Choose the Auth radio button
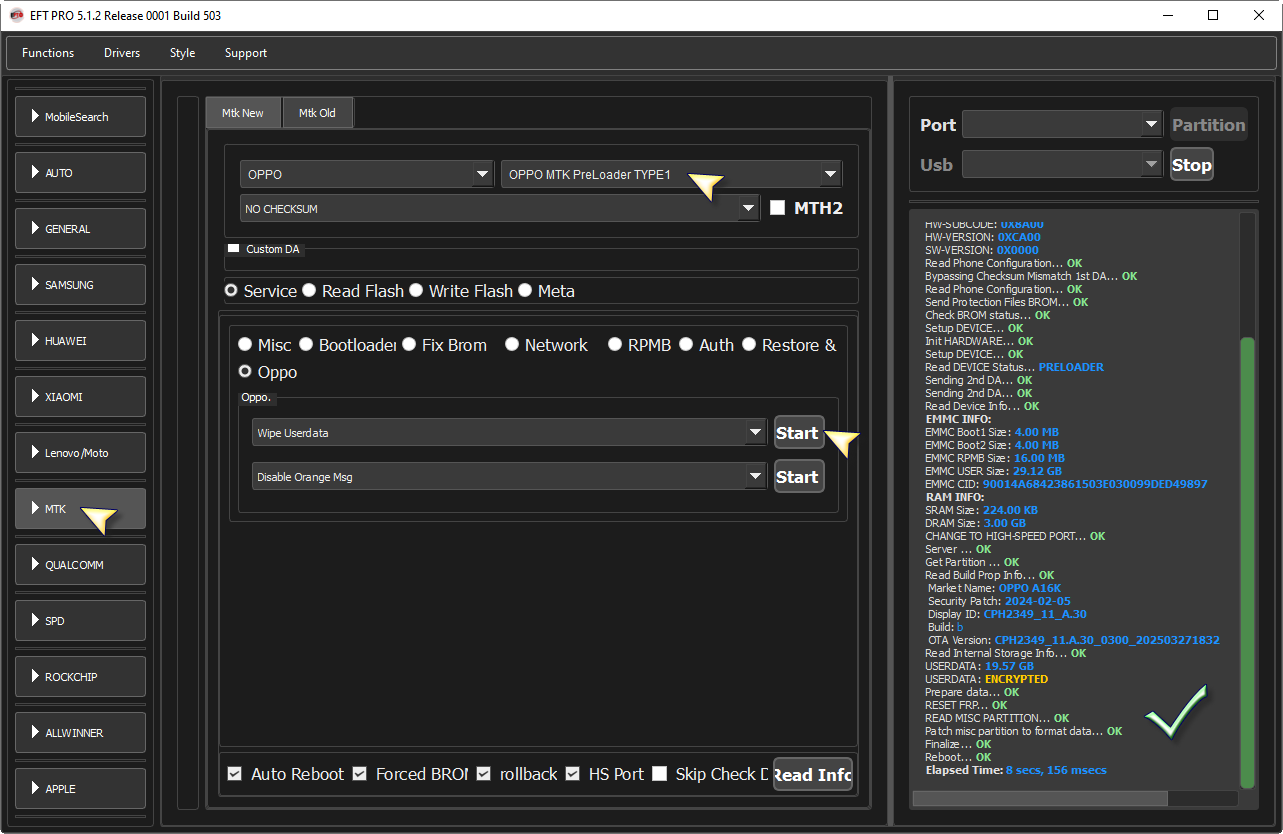 [x=686, y=345]
